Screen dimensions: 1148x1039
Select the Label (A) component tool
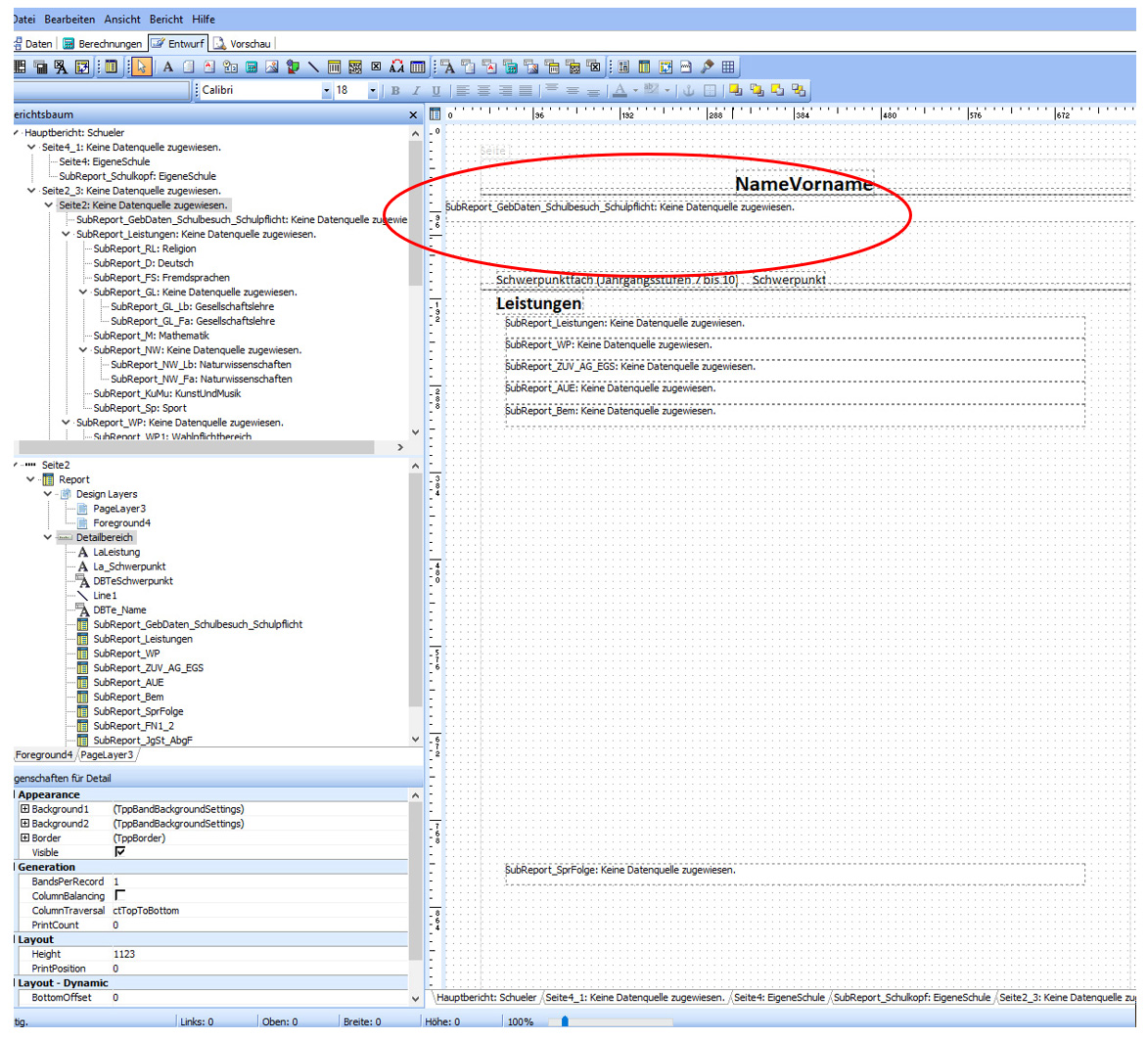click(167, 68)
